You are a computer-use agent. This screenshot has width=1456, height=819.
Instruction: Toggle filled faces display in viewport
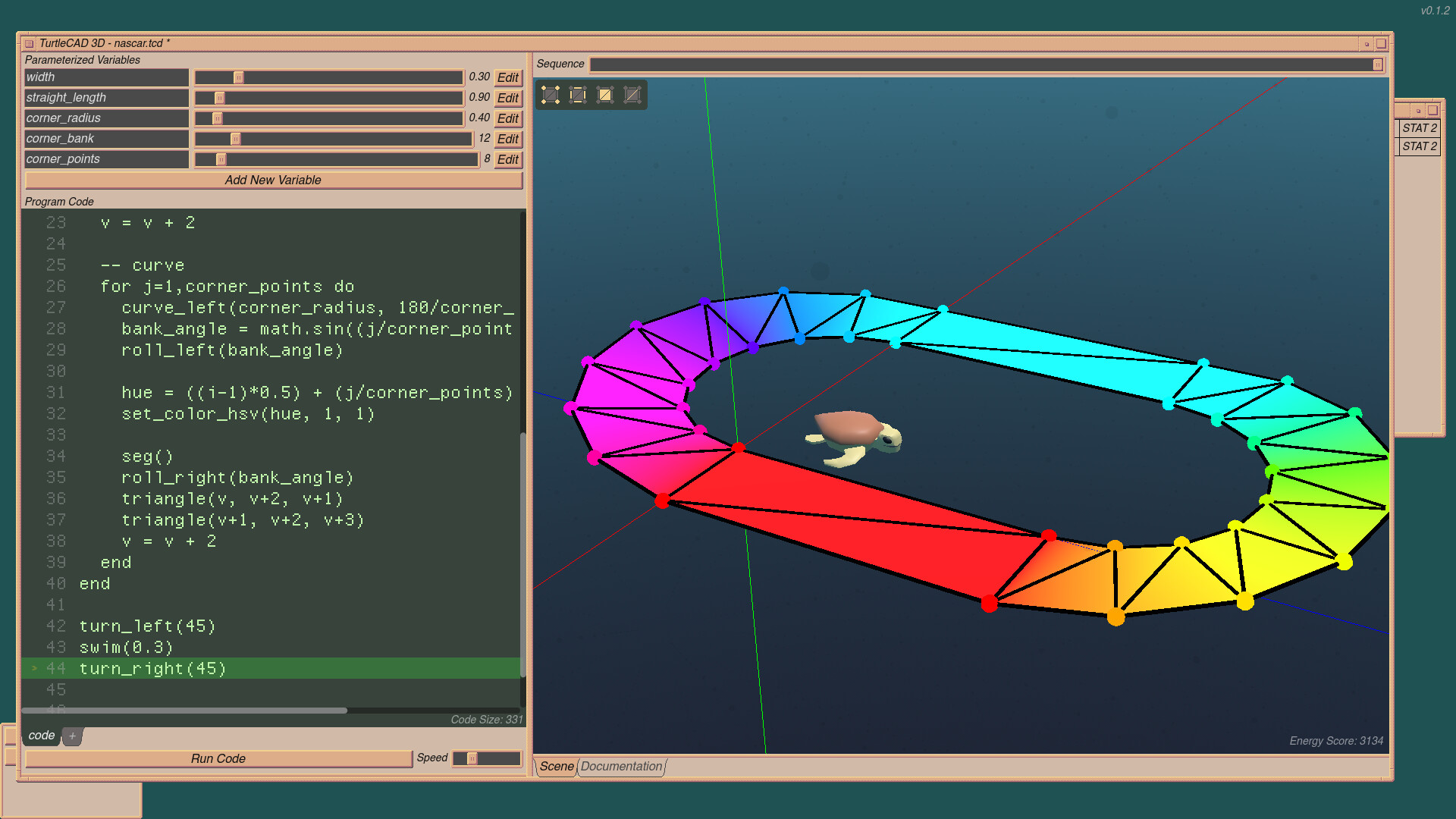point(605,95)
